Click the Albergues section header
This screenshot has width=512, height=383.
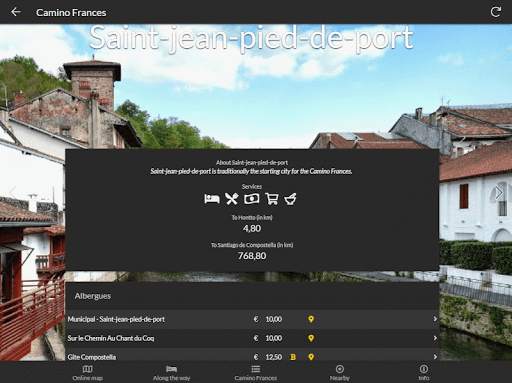pos(93,296)
